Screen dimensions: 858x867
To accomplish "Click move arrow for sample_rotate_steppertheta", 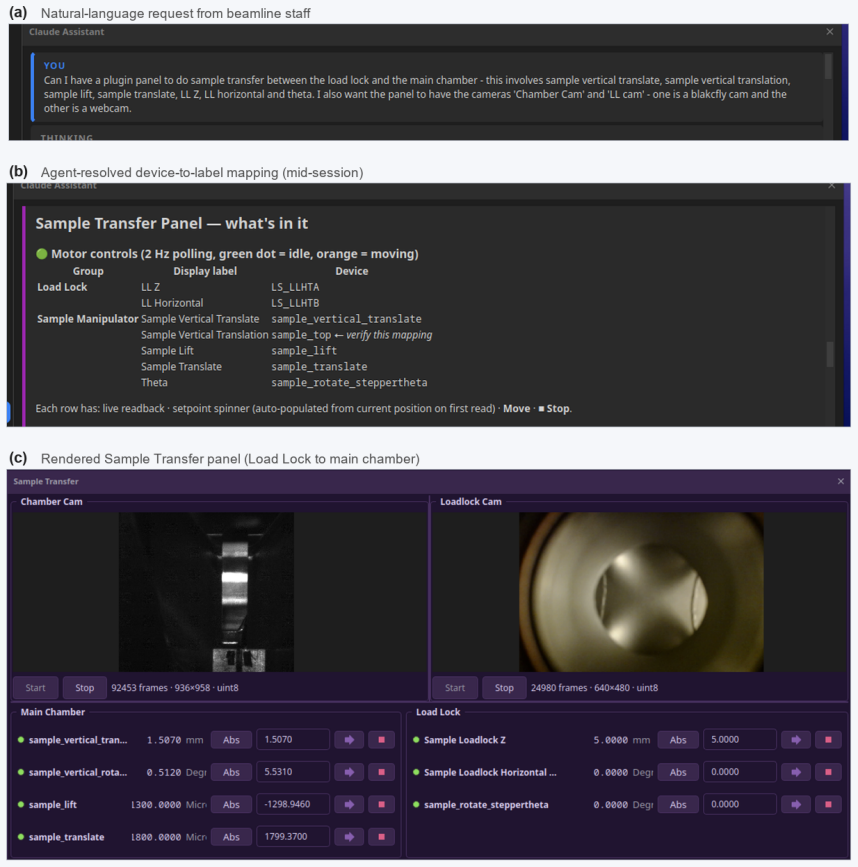I will click(796, 805).
